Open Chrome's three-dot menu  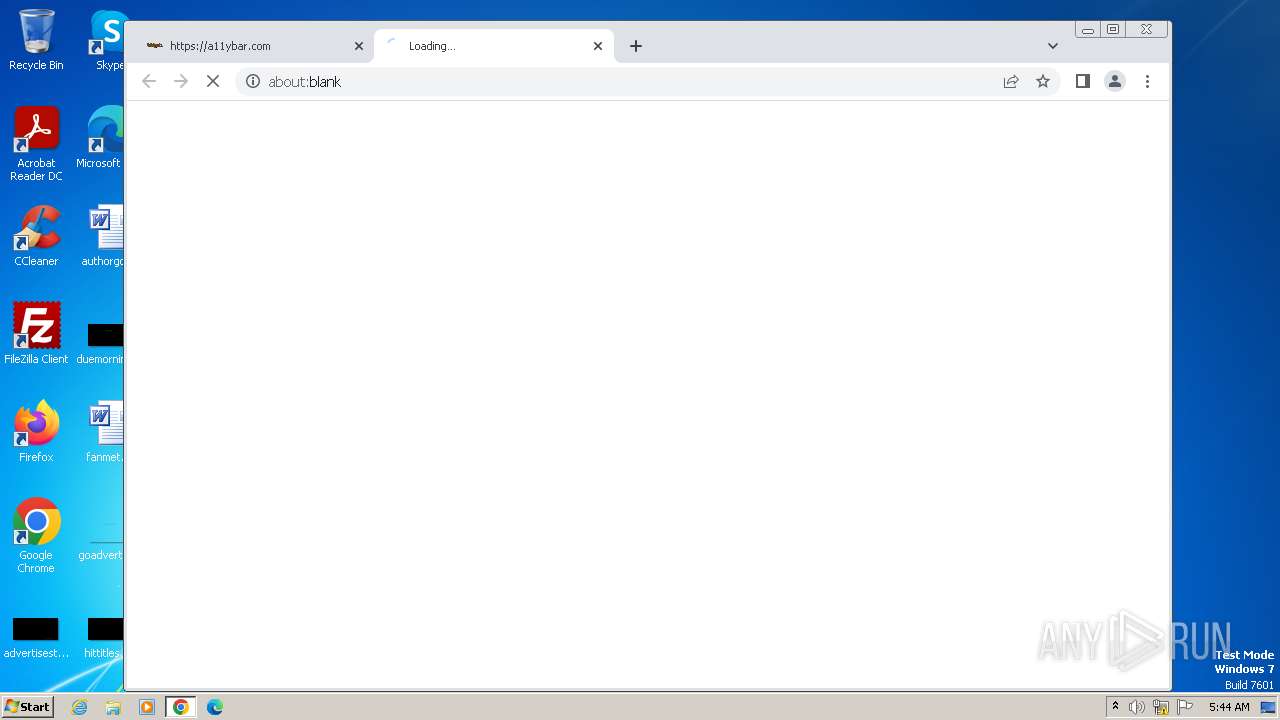[x=1147, y=81]
